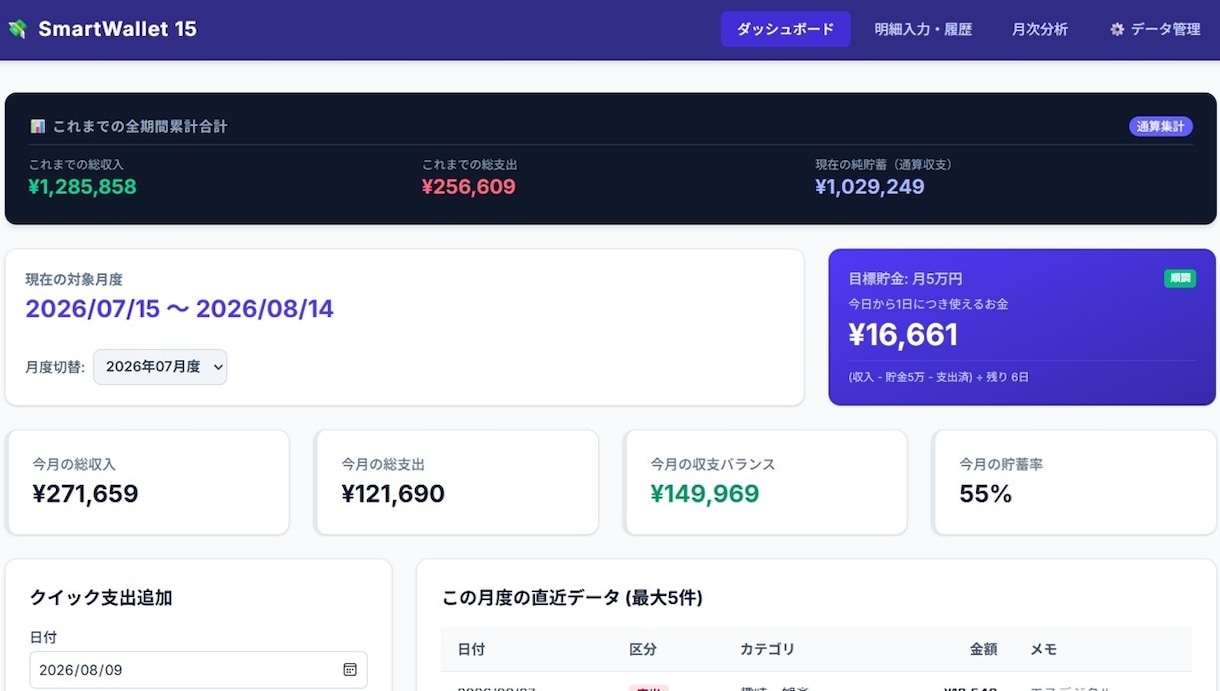Click the メモ column header
Screen dimensions: 1220x691
coord(1044,649)
